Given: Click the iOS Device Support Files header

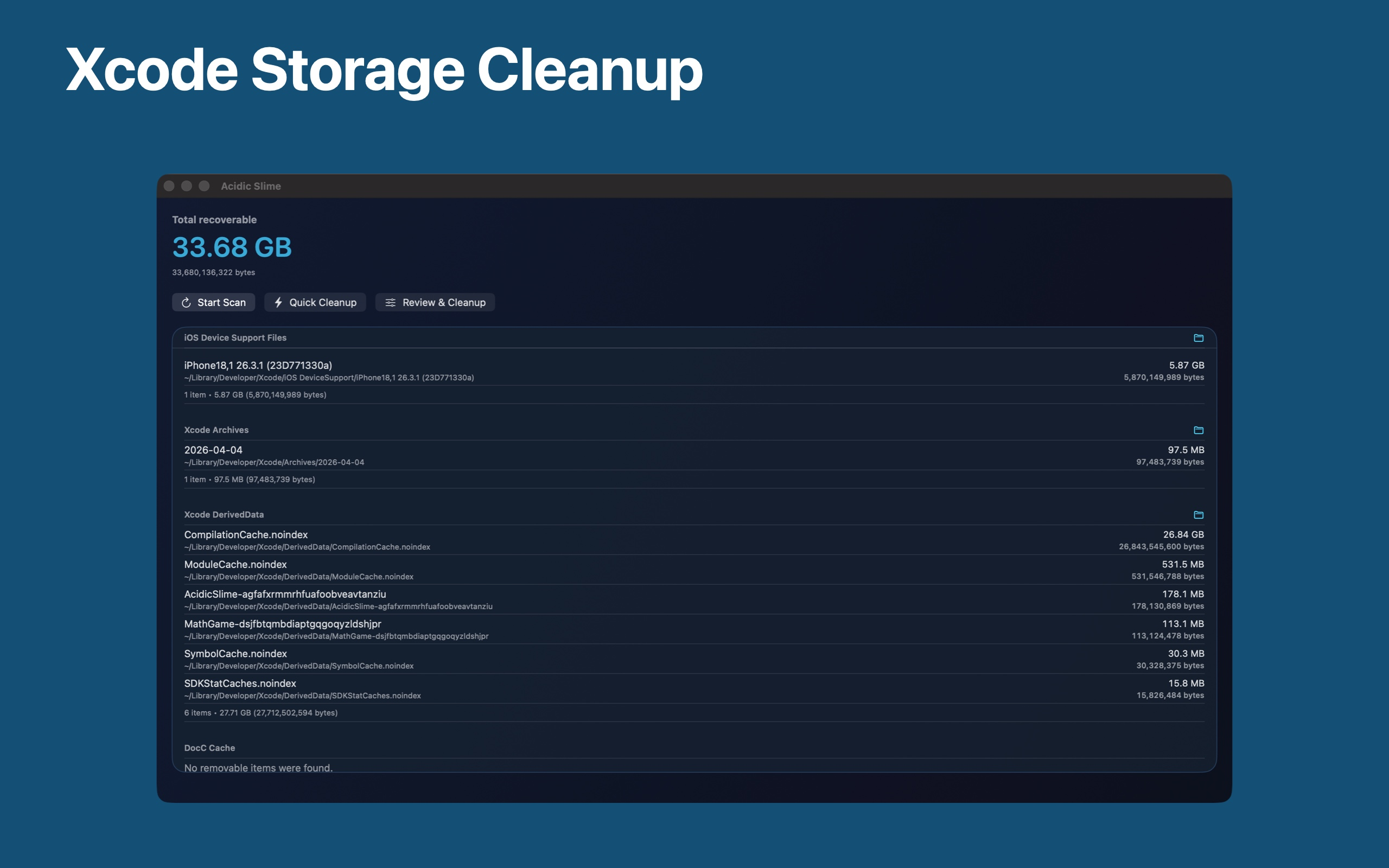Looking at the screenshot, I should click(235, 338).
